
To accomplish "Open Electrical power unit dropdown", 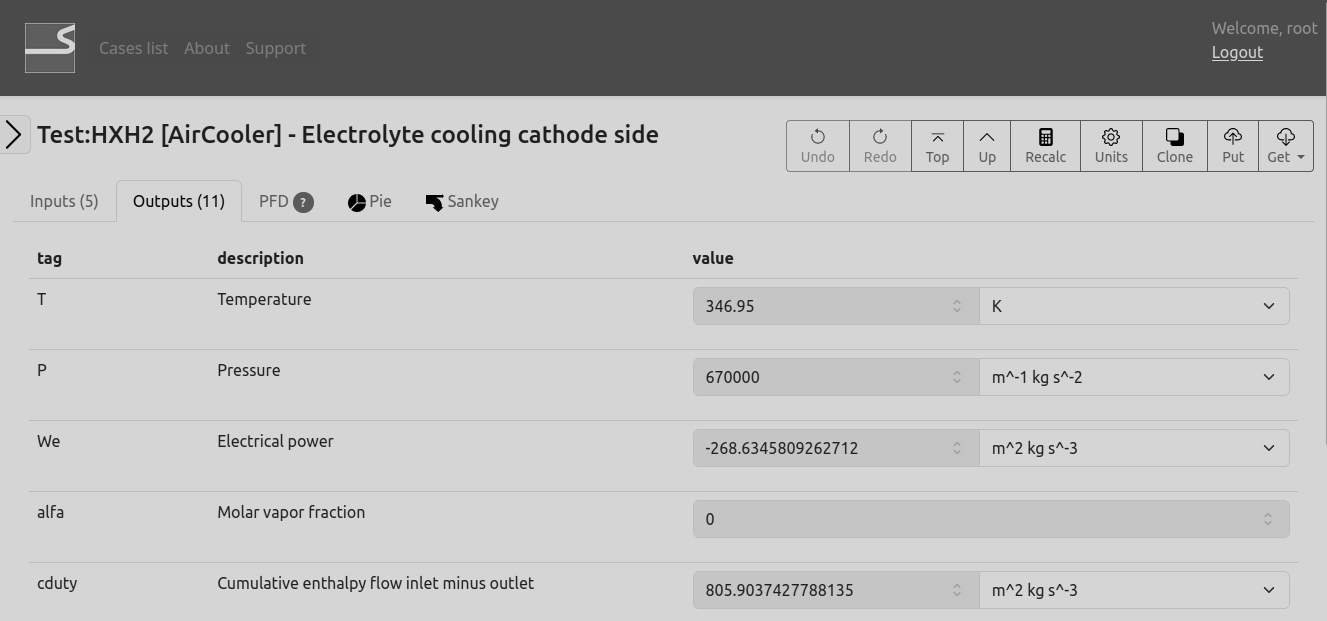I will tap(1133, 448).
